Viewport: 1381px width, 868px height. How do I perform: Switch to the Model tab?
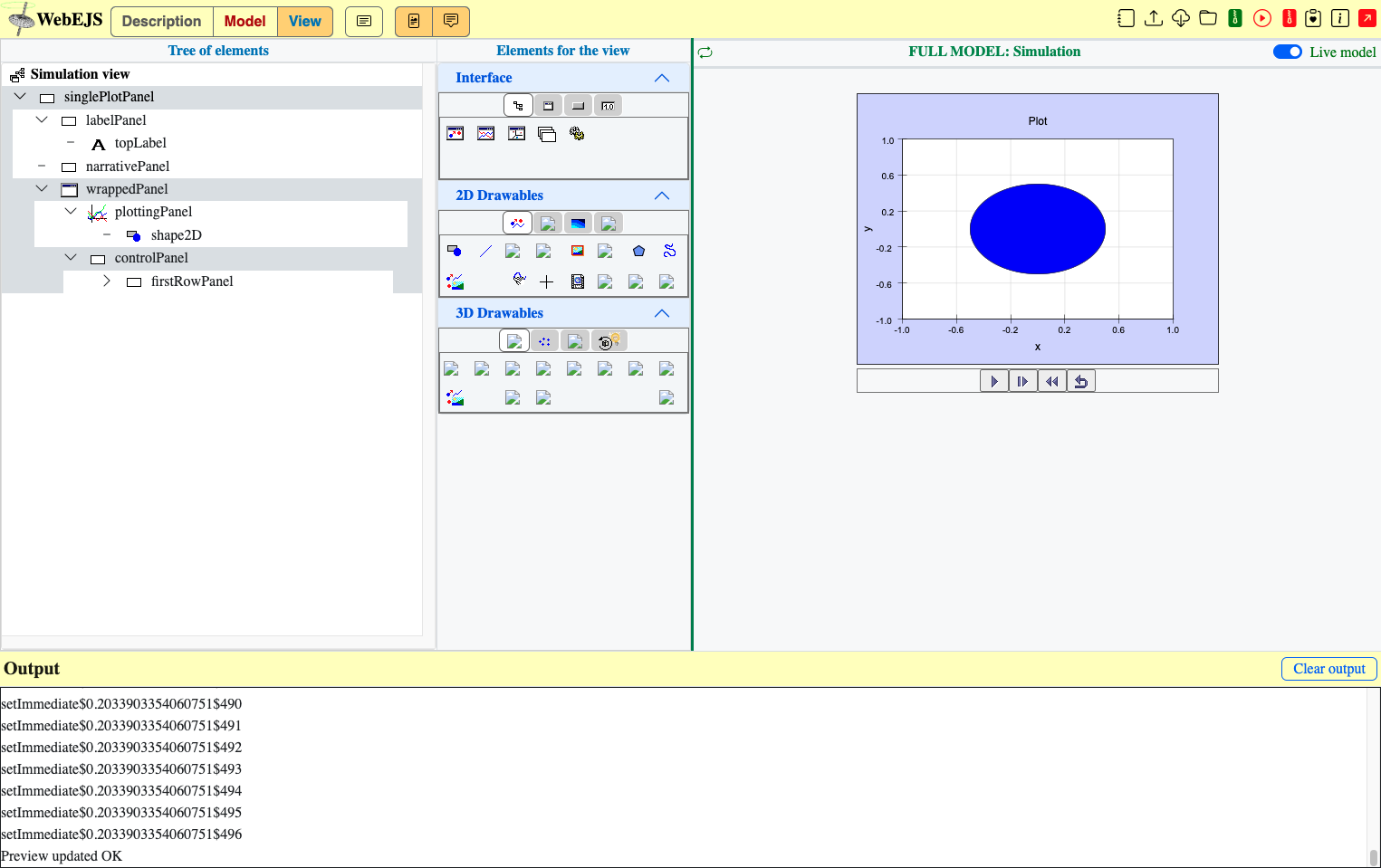pyautogui.click(x=245, y=21)
